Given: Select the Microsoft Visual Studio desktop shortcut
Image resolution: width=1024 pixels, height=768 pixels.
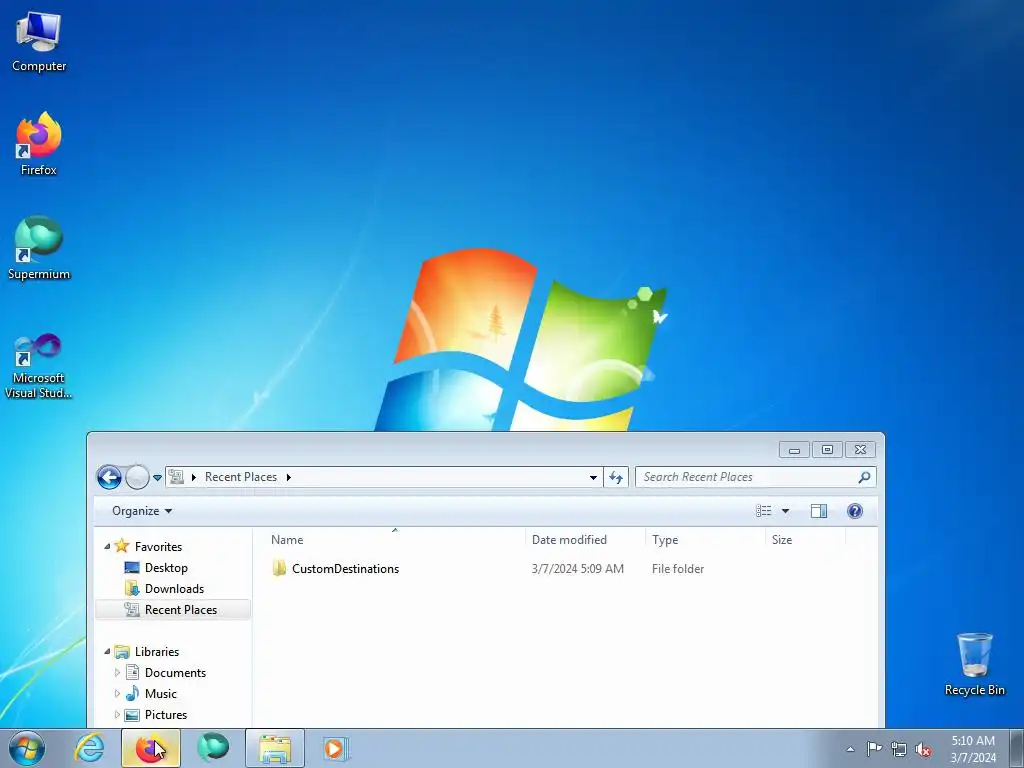Looking at the screenshot, I should pos(39,366).
